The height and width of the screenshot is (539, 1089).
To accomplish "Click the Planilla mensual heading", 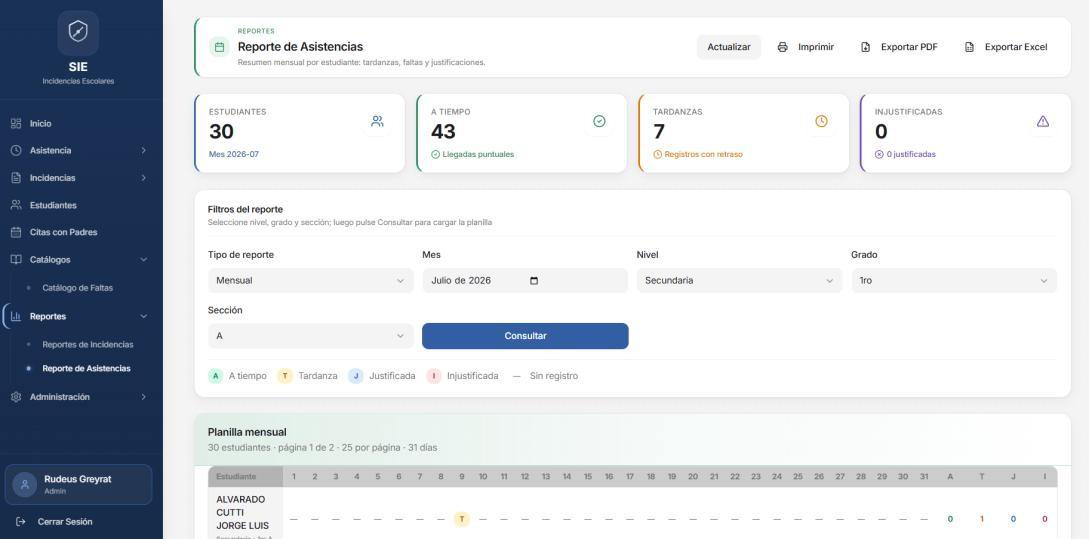I will point(247,432).
